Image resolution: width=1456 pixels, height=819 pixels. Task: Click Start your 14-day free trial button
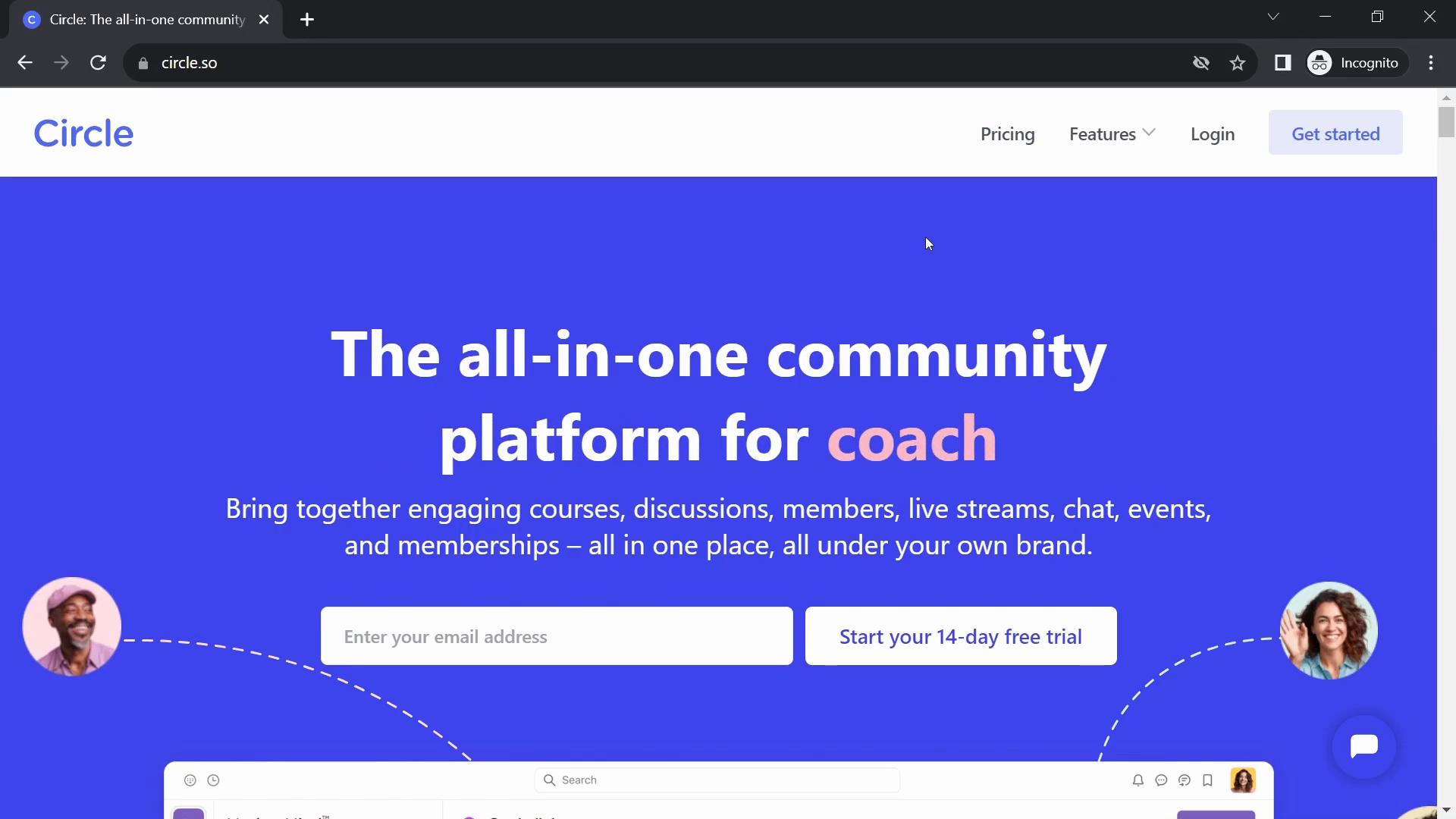click(x=961, y=636)
